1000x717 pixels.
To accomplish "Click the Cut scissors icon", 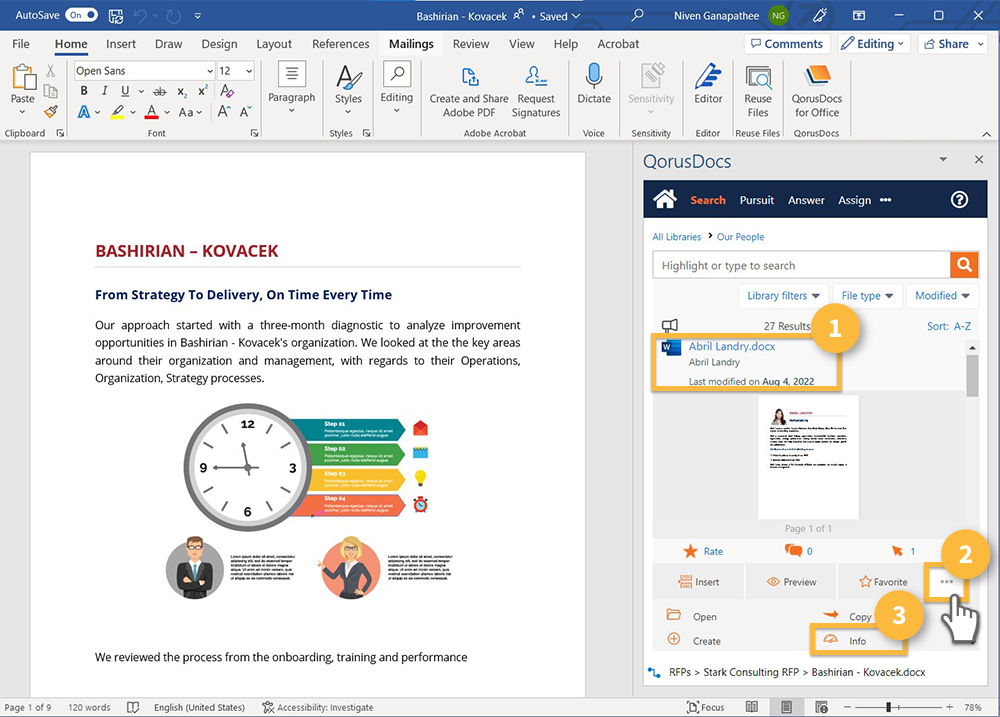I will pyautogui.click(x=51, y=71).
